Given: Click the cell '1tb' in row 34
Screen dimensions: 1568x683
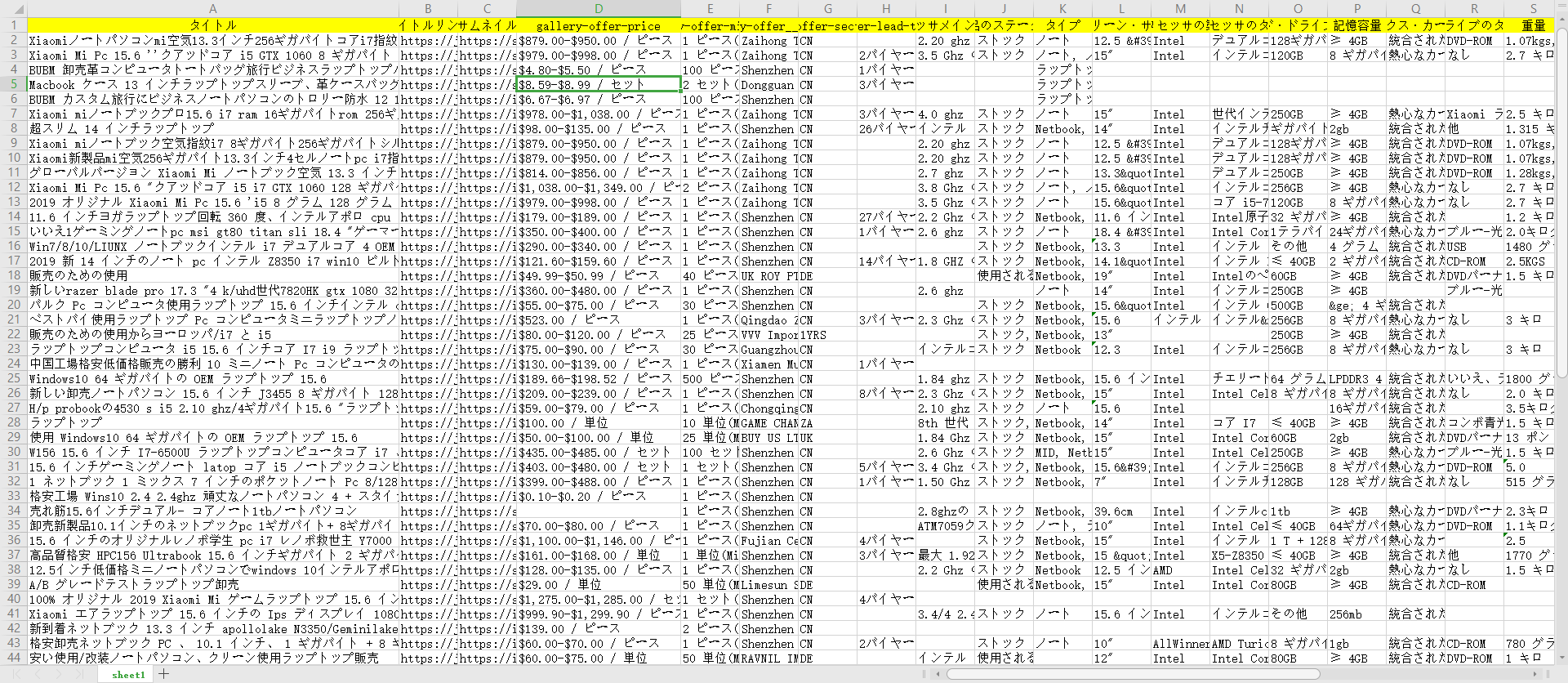Looking at the screenshot, I should [1298, 511].
